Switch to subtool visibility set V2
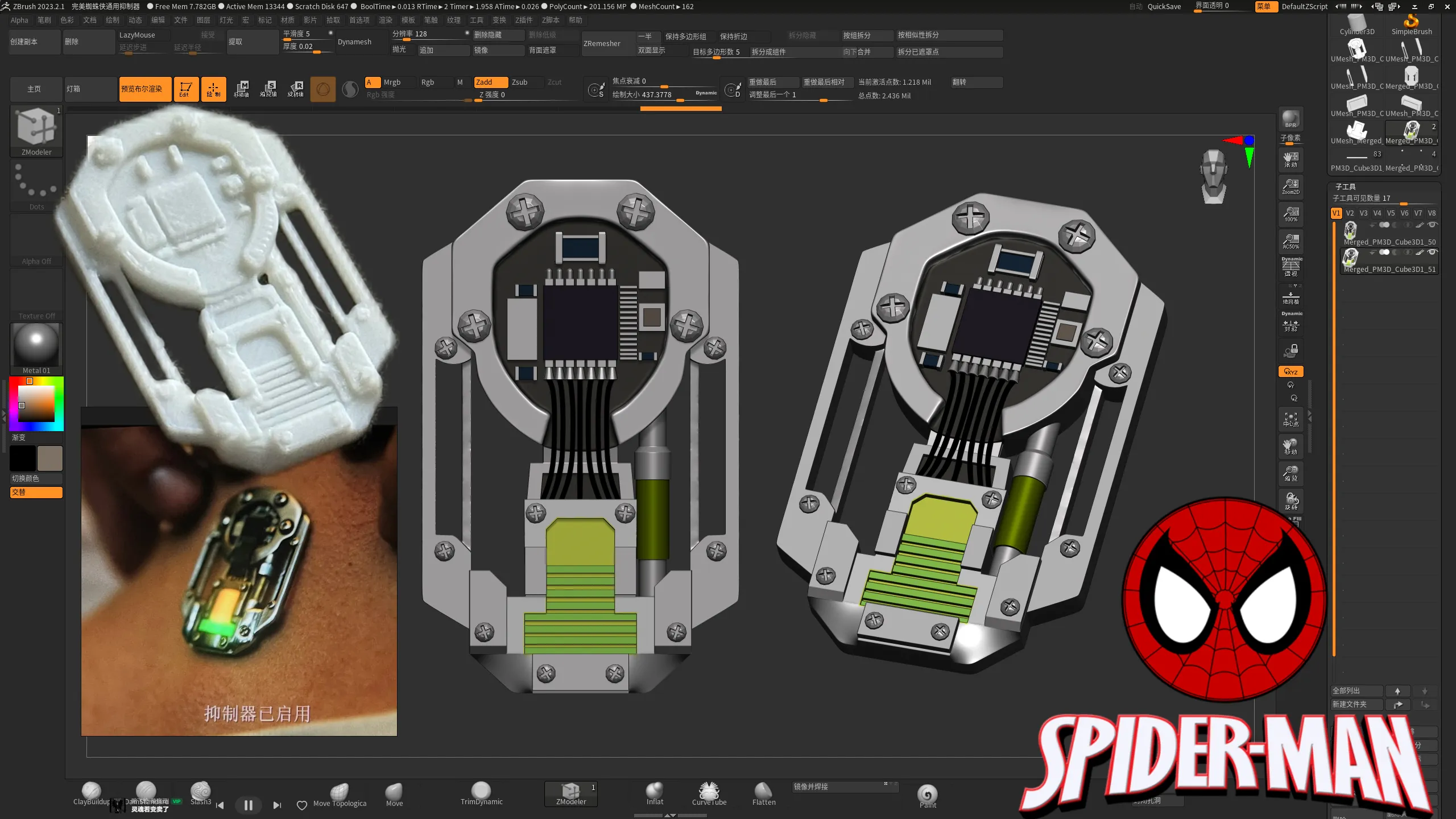 coord(1350,213)
